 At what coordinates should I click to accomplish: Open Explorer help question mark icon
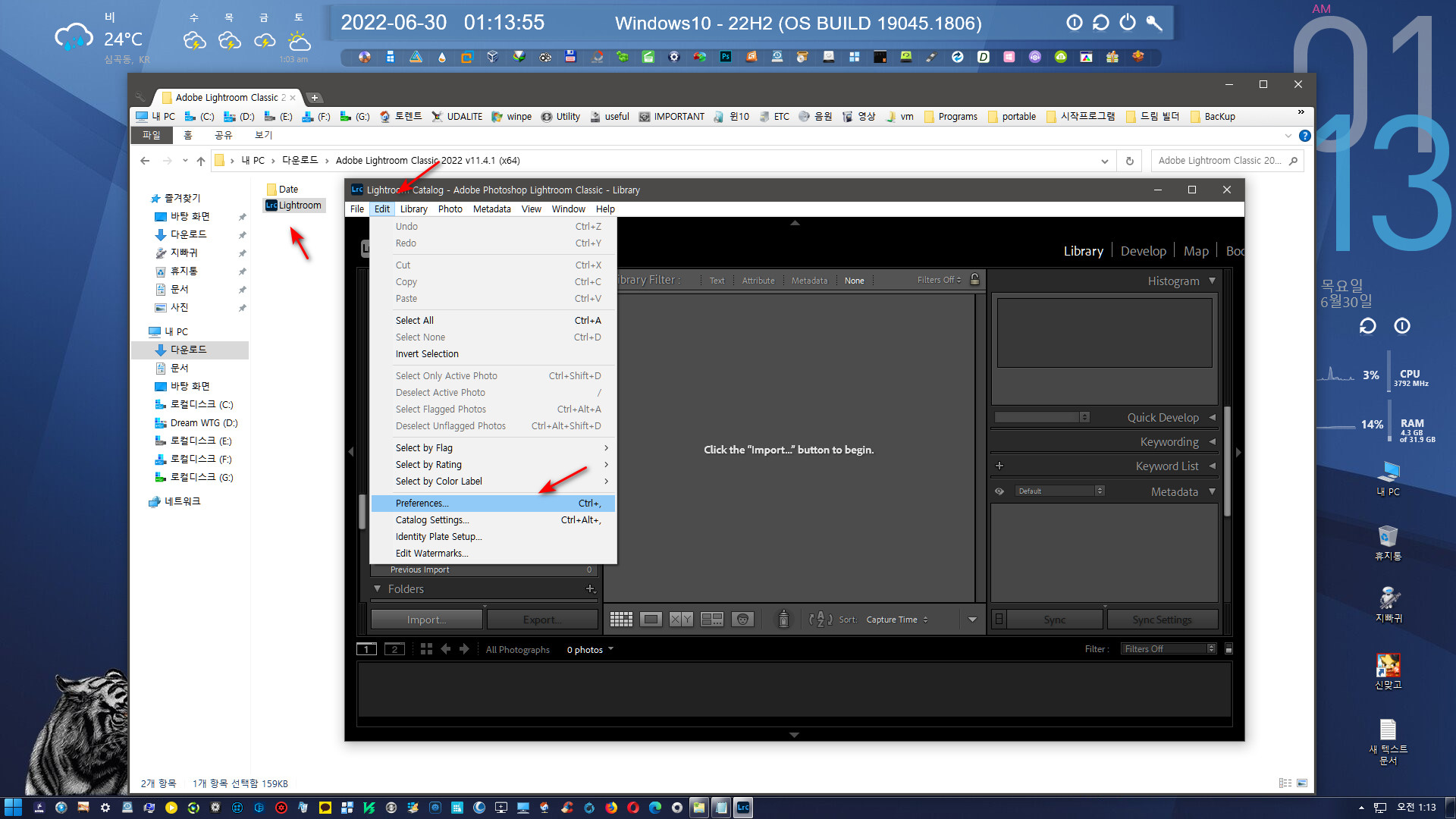click(x=1304, y=136)
